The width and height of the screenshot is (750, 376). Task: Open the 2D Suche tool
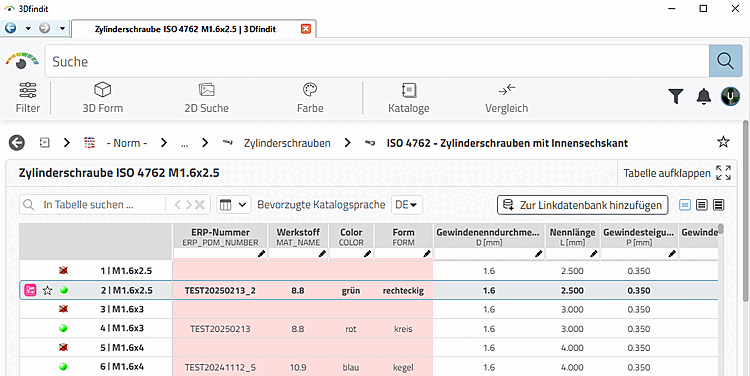(x=207, y=98)
